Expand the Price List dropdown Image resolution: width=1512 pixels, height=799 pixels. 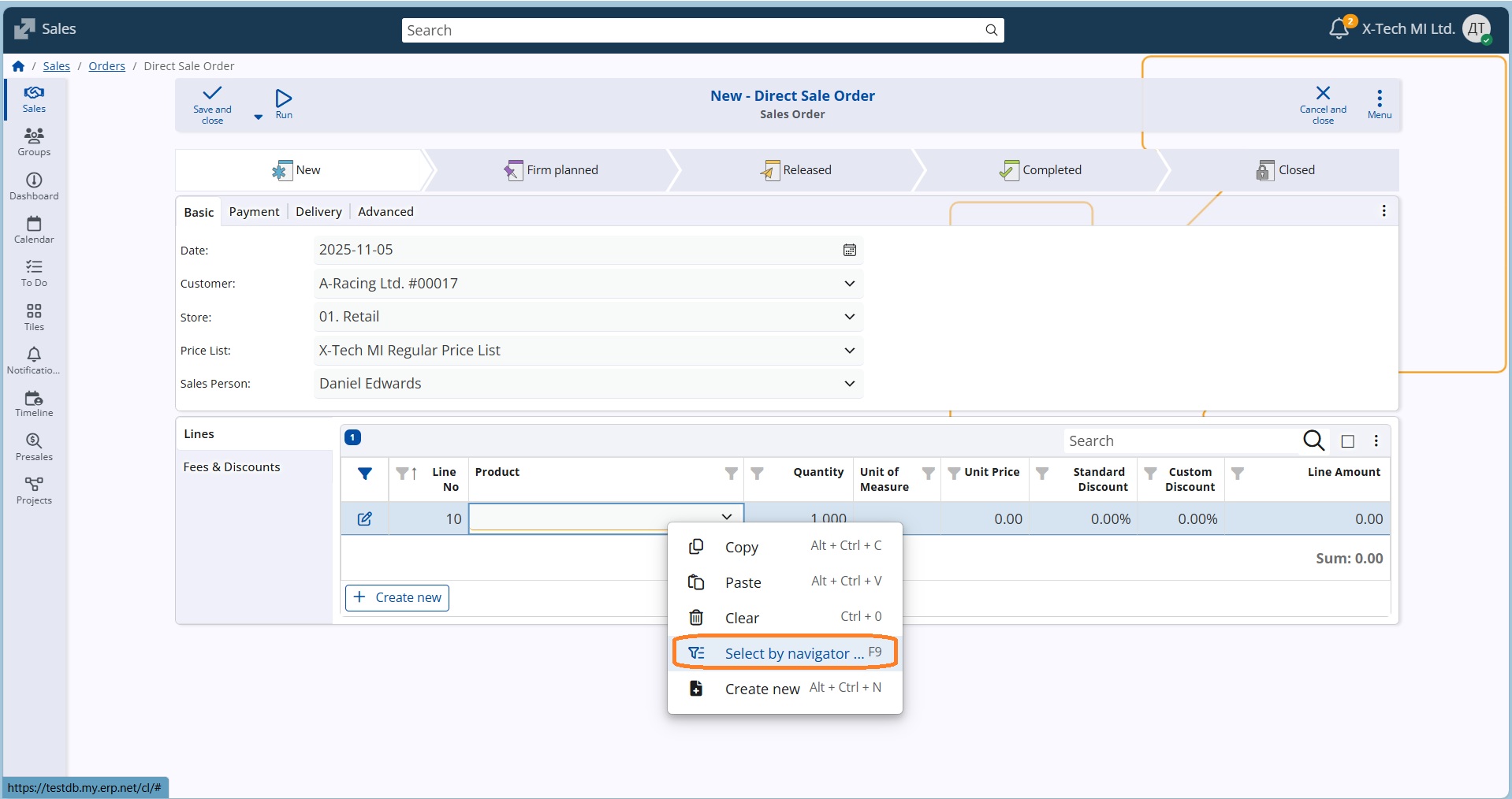click(849, 351)
